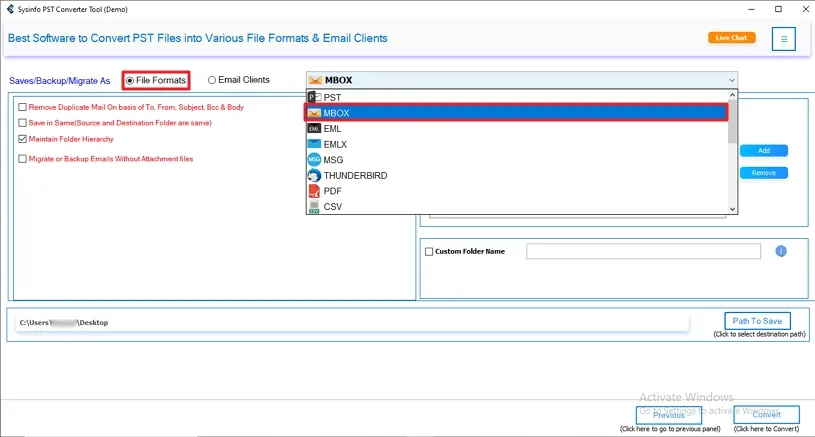Click envelope icon in the MBOX combo box
The image size is (815, 437).
[315, 80]
